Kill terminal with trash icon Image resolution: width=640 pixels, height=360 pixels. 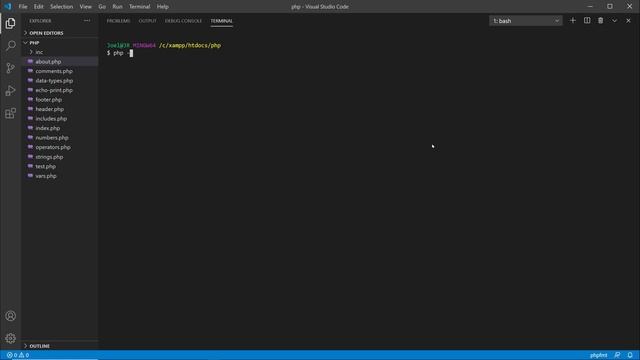(x=600, y=20)
